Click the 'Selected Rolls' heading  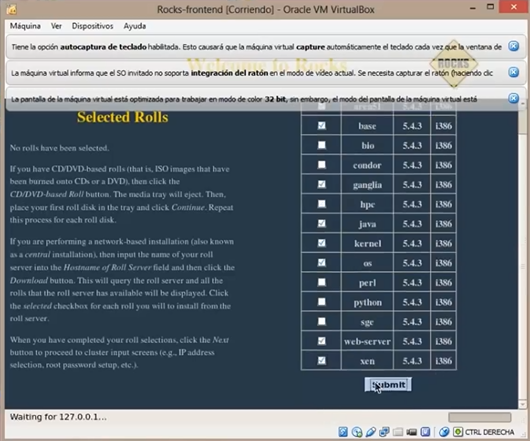point(122,117)
